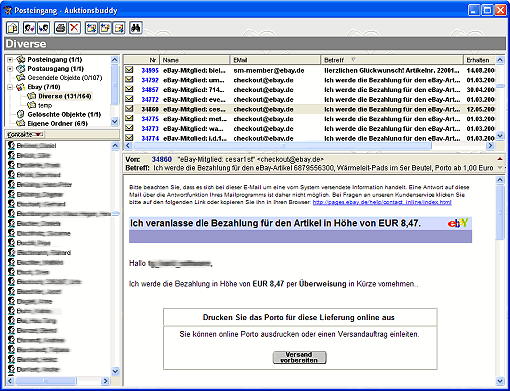The image size is (510, 391).
Task: Click the Ebay folder icon in tree
Action: click(21, 87)
